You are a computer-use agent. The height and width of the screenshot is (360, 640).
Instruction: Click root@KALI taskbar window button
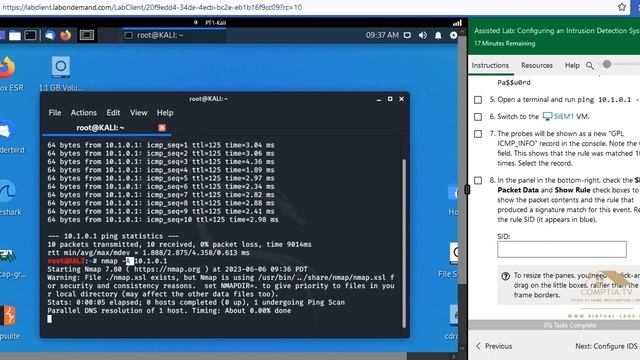pyautogui.click(x=173, y=36)
